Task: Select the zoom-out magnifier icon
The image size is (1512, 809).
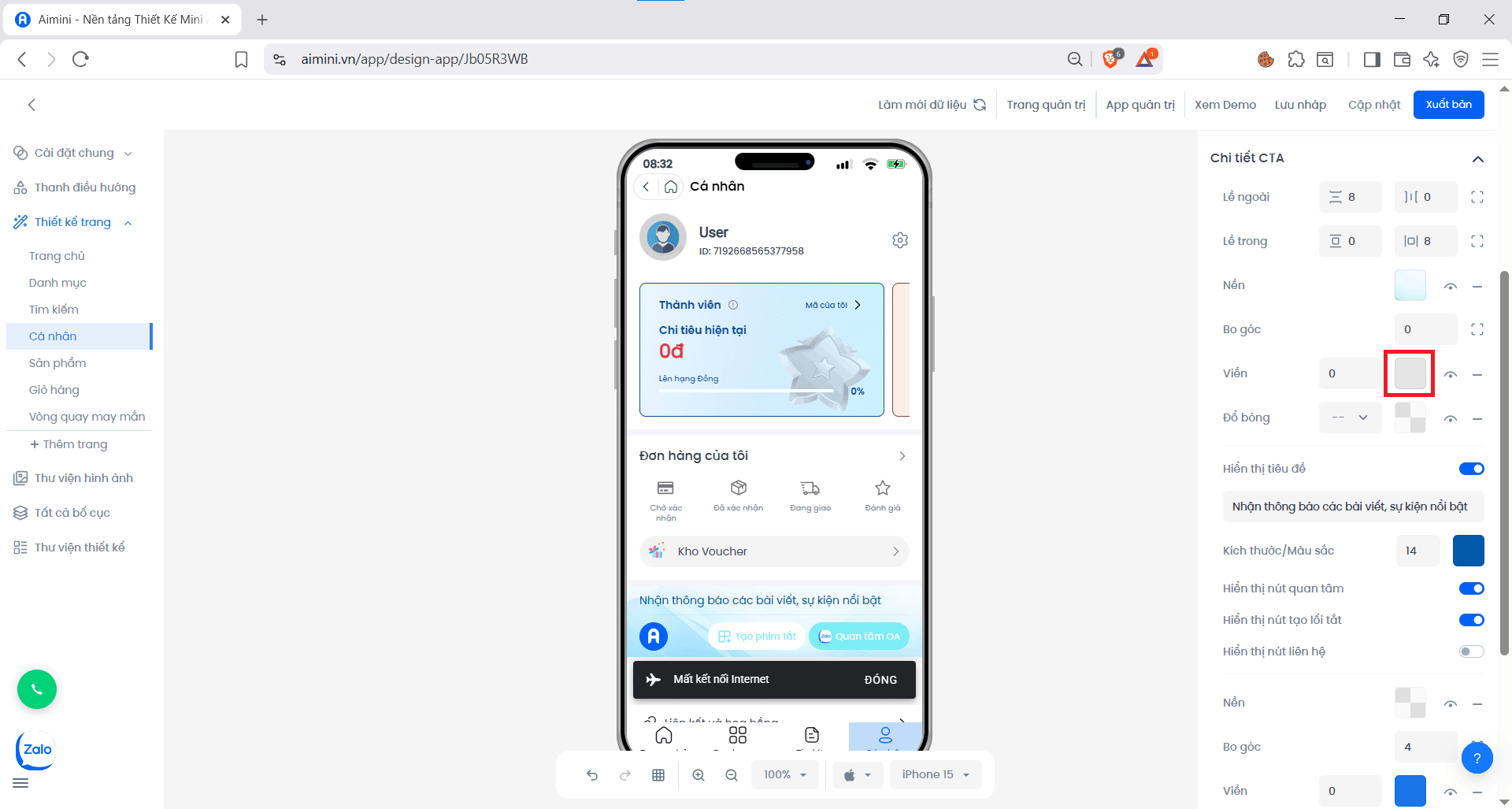Action: 732,774
